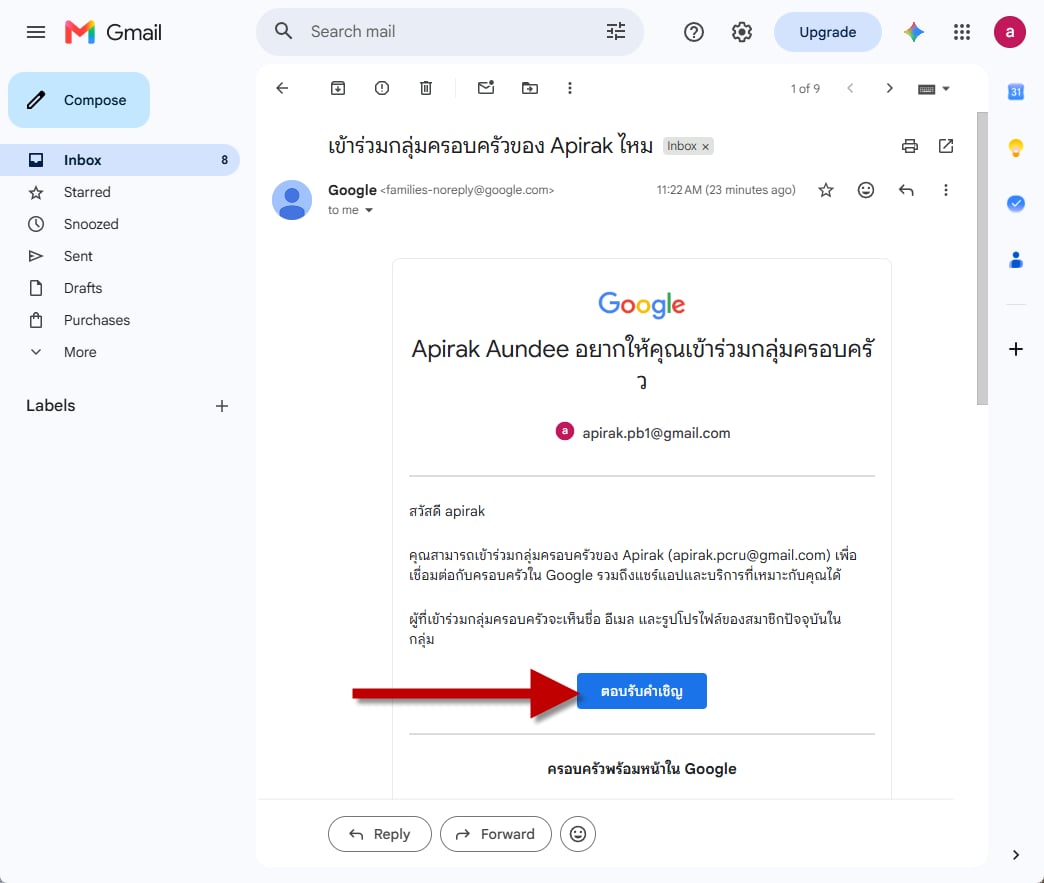
Task: Go to the newer email arrow
Action: [850, 88]
